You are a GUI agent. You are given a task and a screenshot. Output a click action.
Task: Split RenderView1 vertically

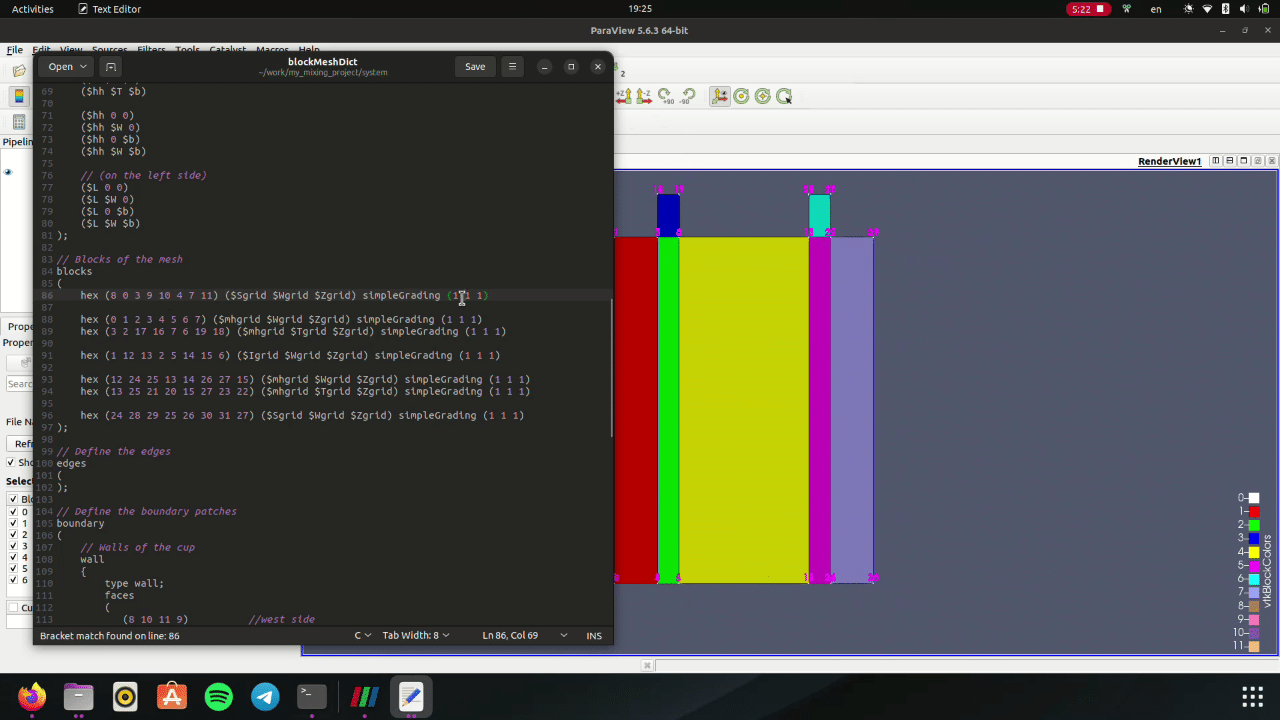[x=1230, y=160]
